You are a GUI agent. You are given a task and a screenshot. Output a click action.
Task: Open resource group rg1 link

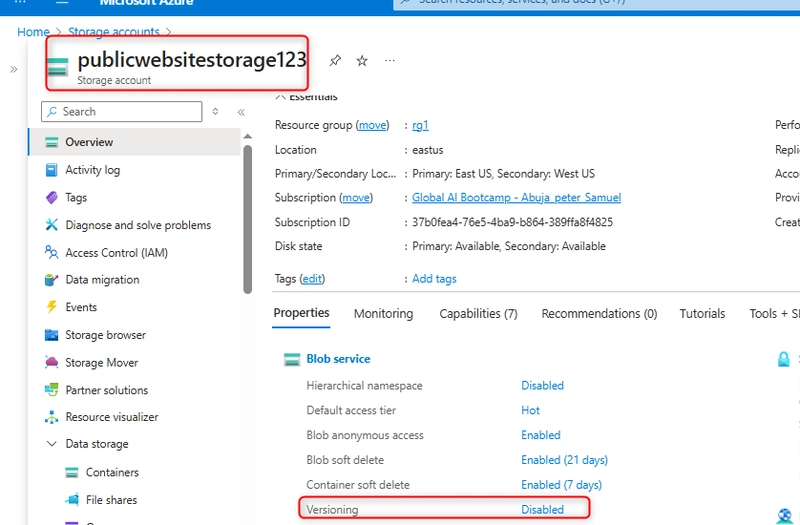pyautogui.click(x=420, y=125)
